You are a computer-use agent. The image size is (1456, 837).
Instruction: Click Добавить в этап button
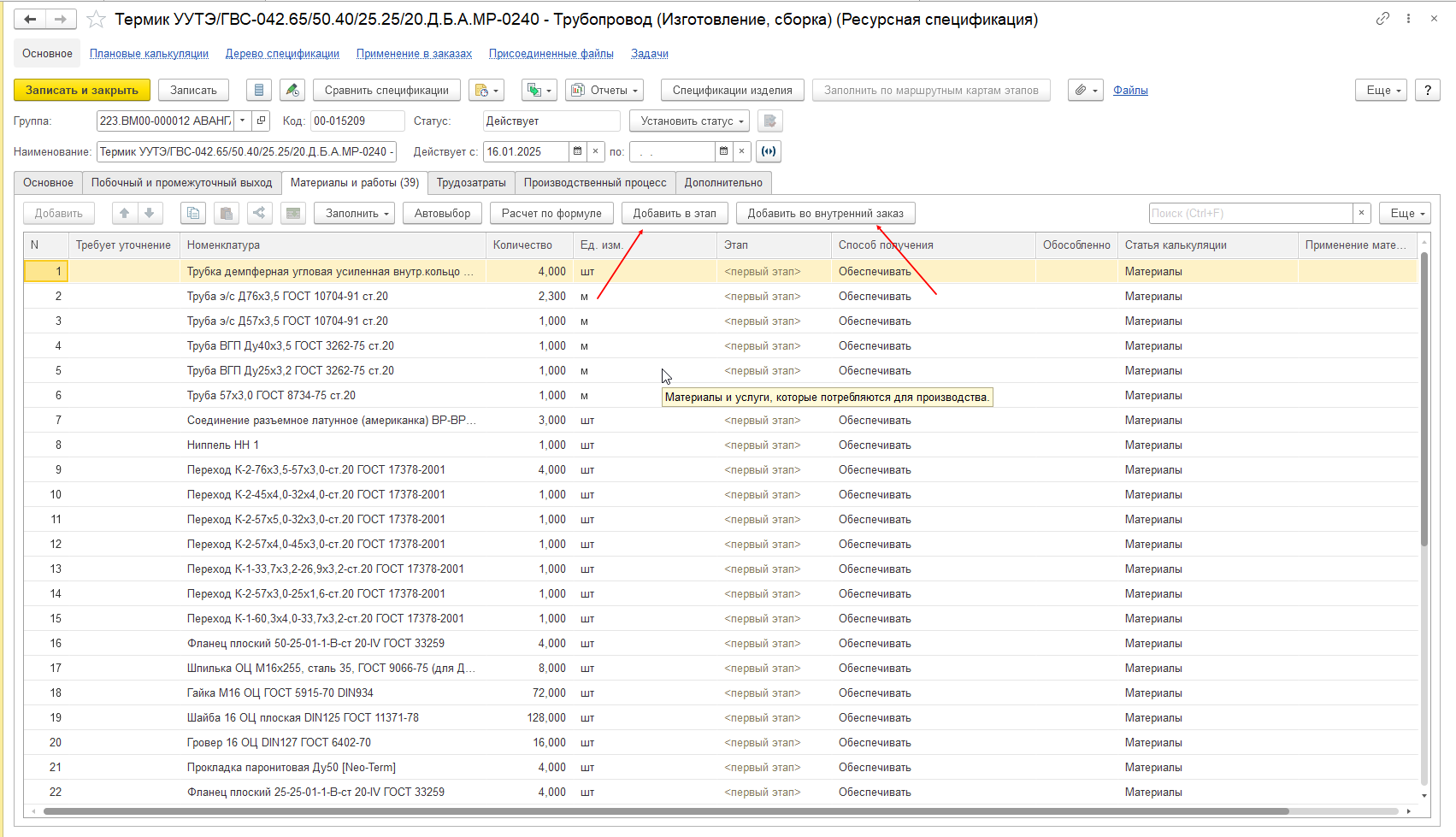(675, 213)
